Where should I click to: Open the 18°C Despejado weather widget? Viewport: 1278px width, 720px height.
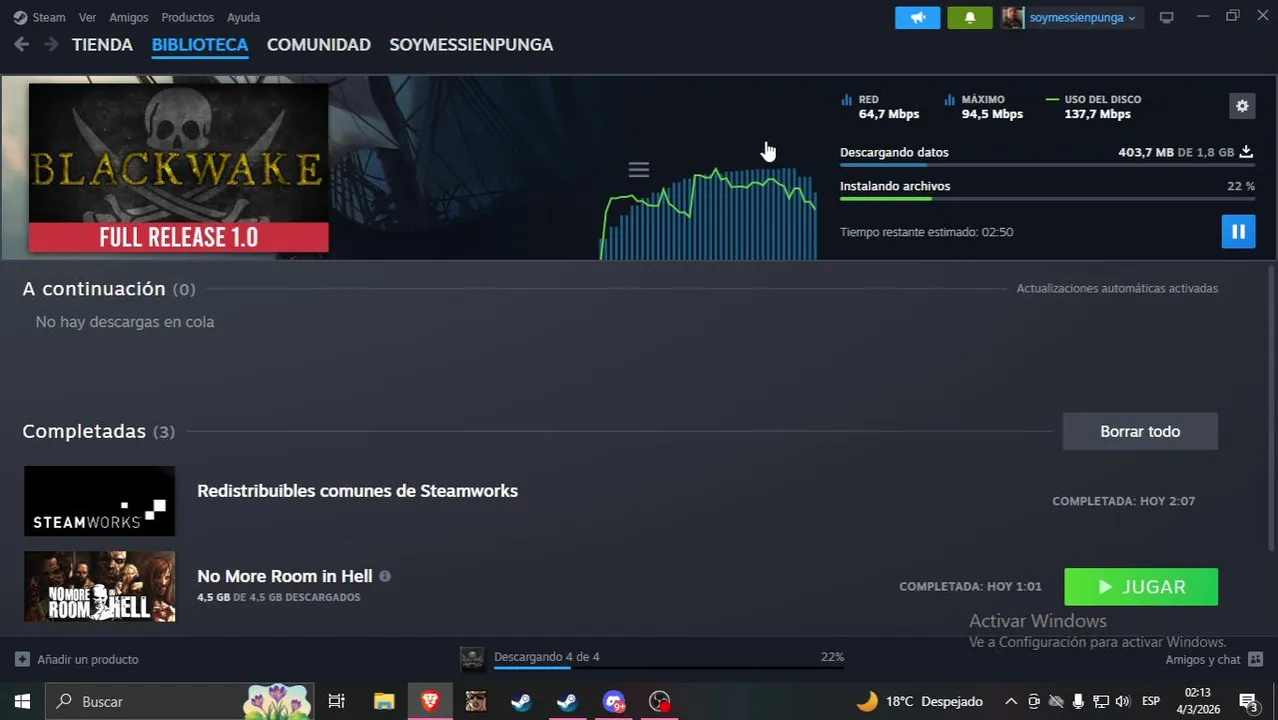click(920, 701)
